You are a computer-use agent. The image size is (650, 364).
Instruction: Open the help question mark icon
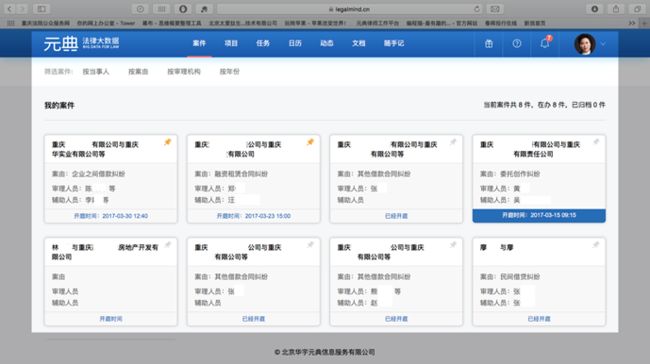(517, 43)
